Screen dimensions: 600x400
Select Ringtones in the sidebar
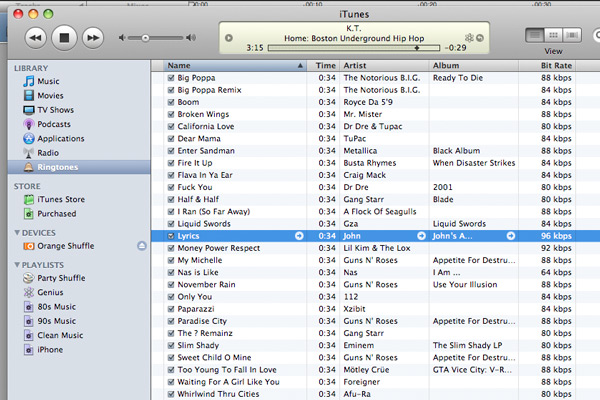(79, 167)
